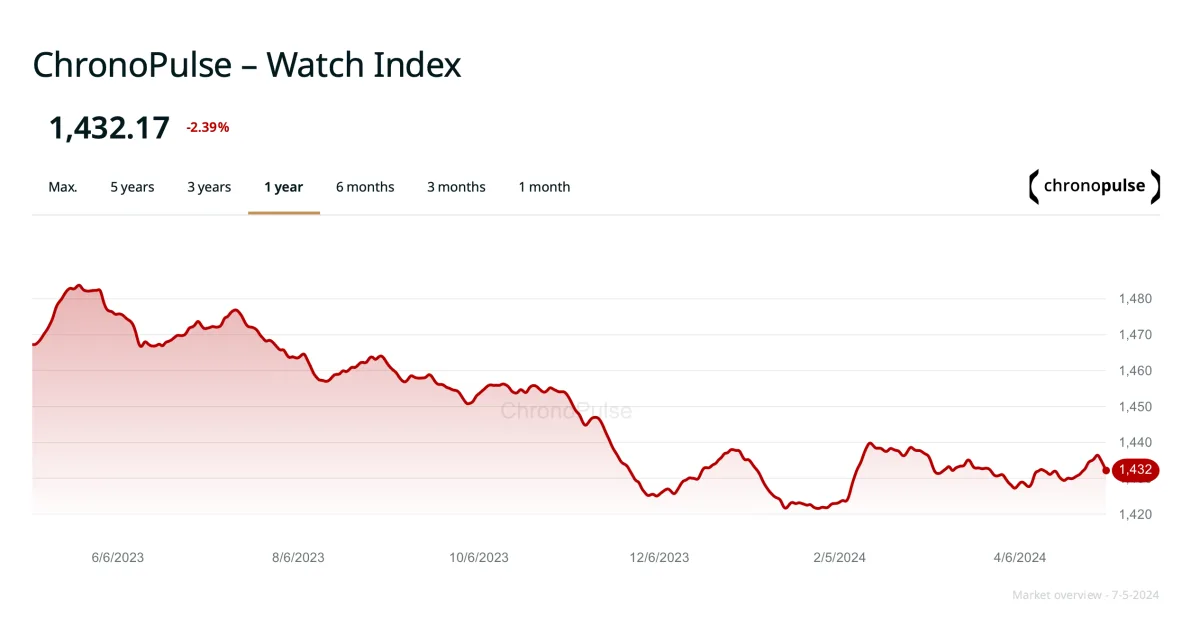Select the Max. time range tab
Screen dimensions: 1200x627
(63, 187)
